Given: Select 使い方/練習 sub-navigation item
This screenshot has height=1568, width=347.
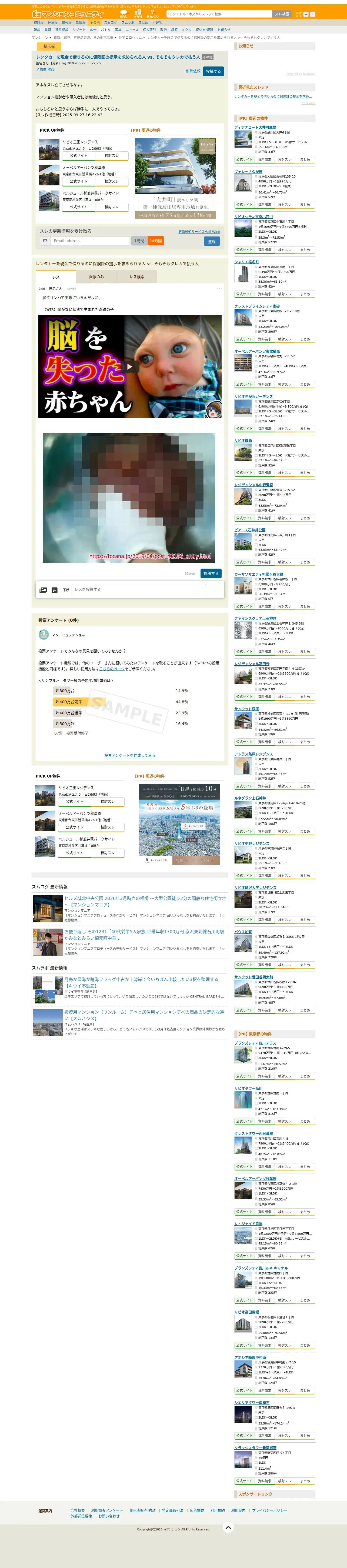Looking at the screenshot, I should pyautogui.click(x=205, y=29).
